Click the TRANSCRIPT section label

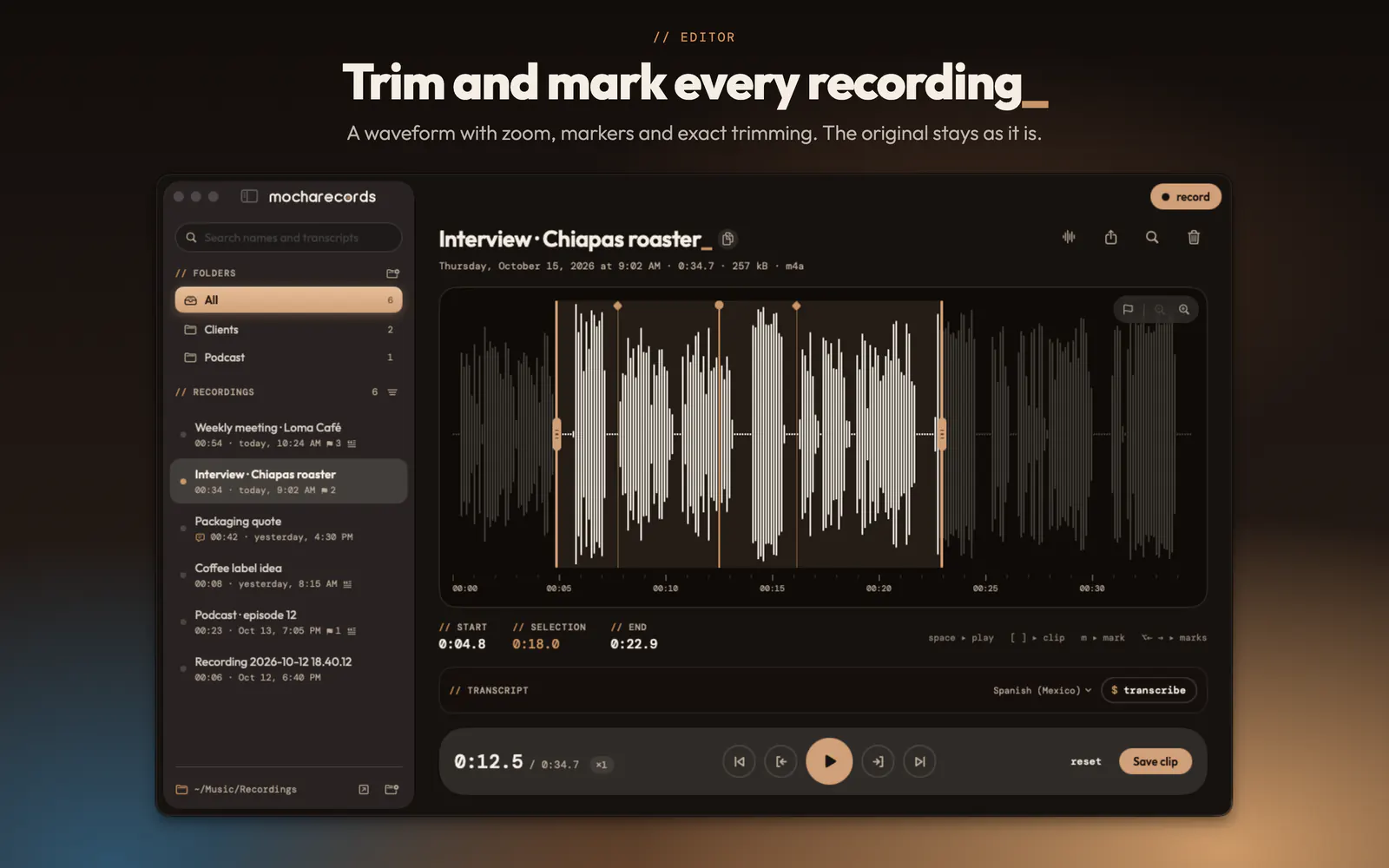coord(490,690)
